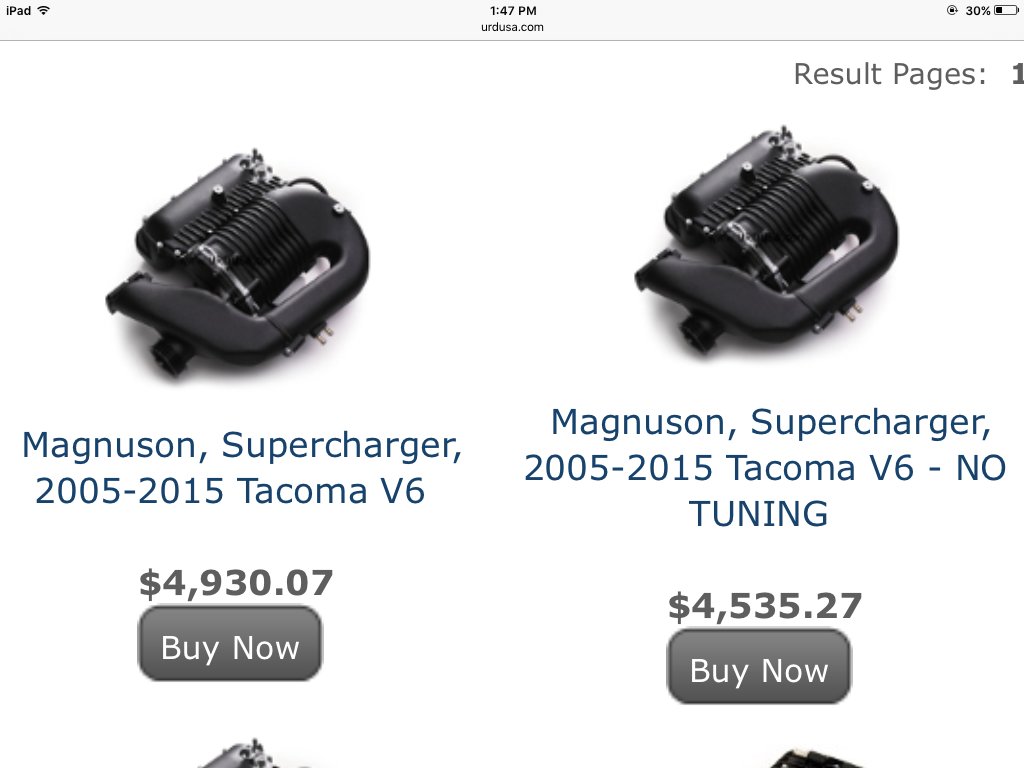Tap the $4,930.07 price text
The height and width of the screenshot is (768, 1024).
click(x=236, y=583)
